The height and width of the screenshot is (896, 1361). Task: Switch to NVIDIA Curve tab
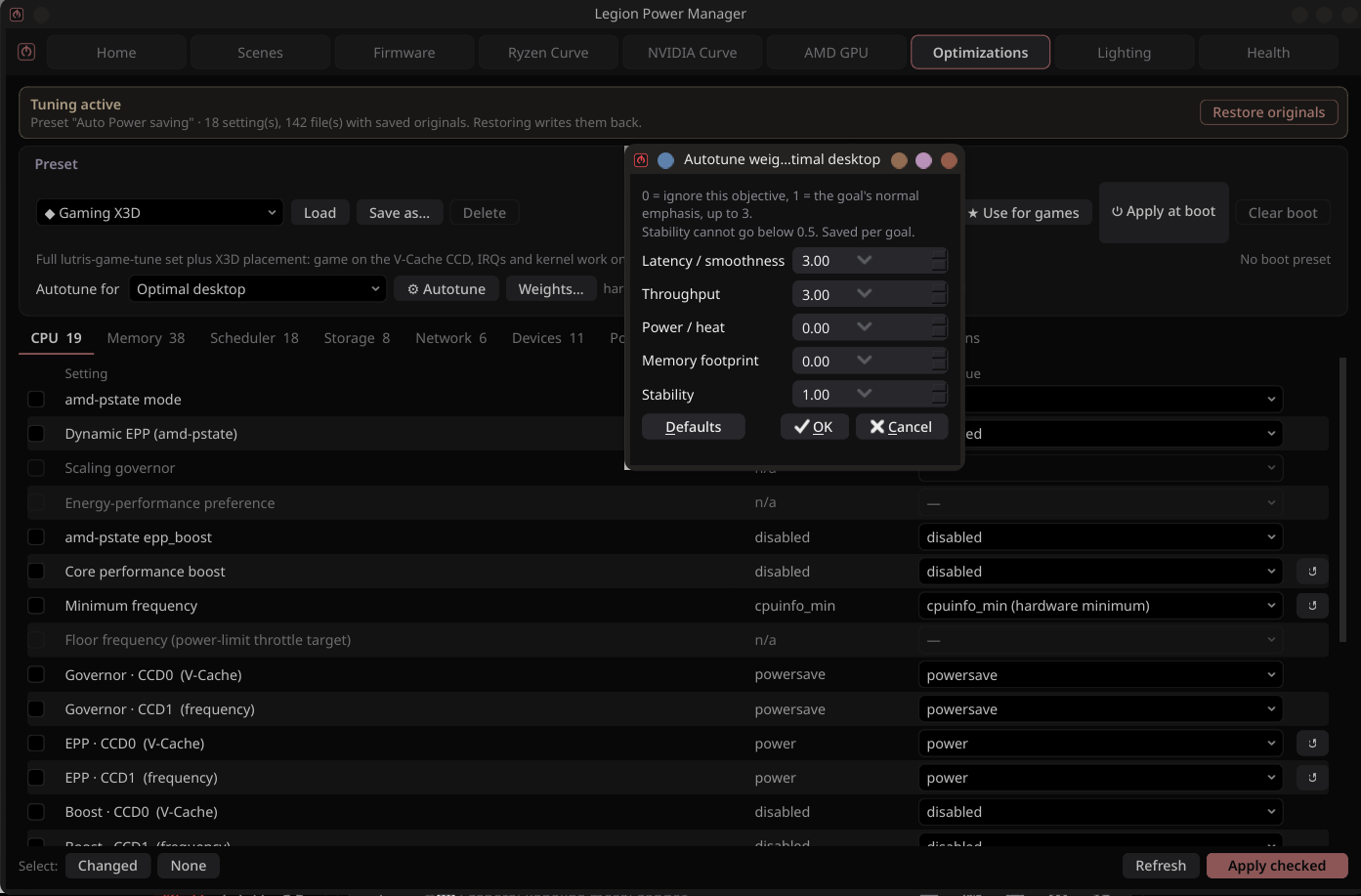click(692, 53)
